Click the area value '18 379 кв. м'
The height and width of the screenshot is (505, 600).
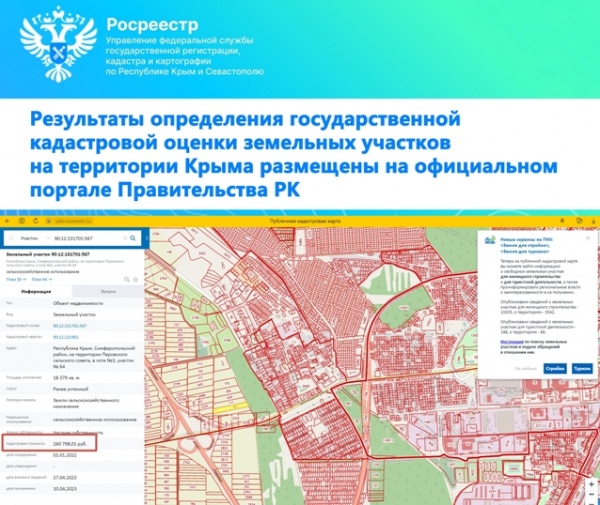(66, 378)
